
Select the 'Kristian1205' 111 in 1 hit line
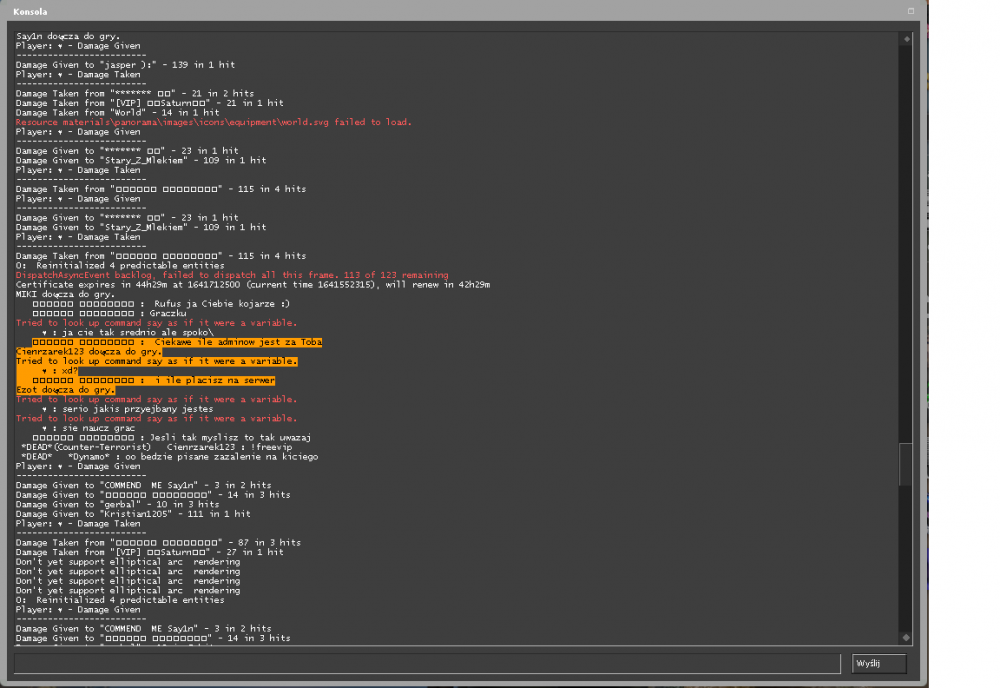(x=133, y=515)
